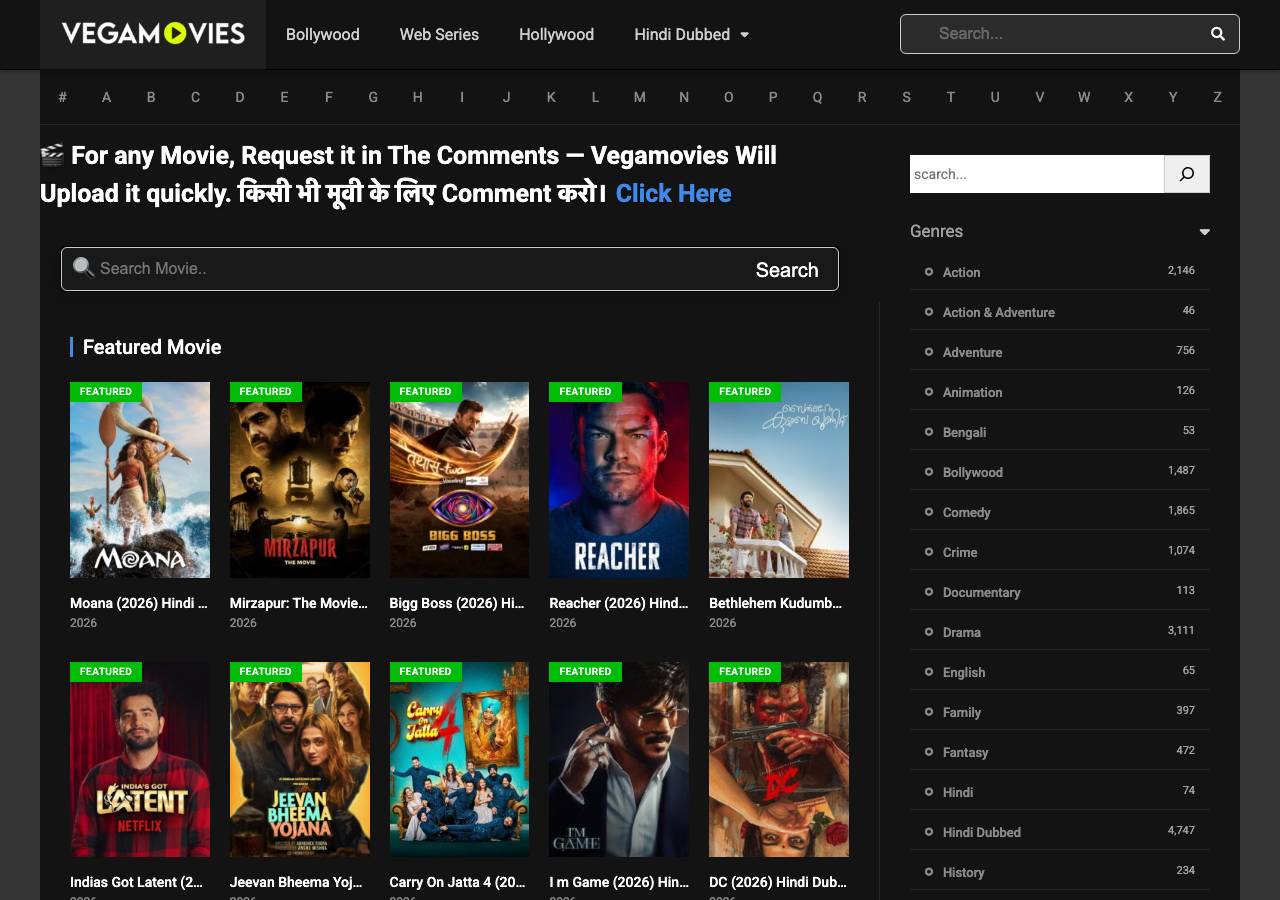Open the Carry On Jatta 4 poster
1280x900 pixels.
coord(459,759)
